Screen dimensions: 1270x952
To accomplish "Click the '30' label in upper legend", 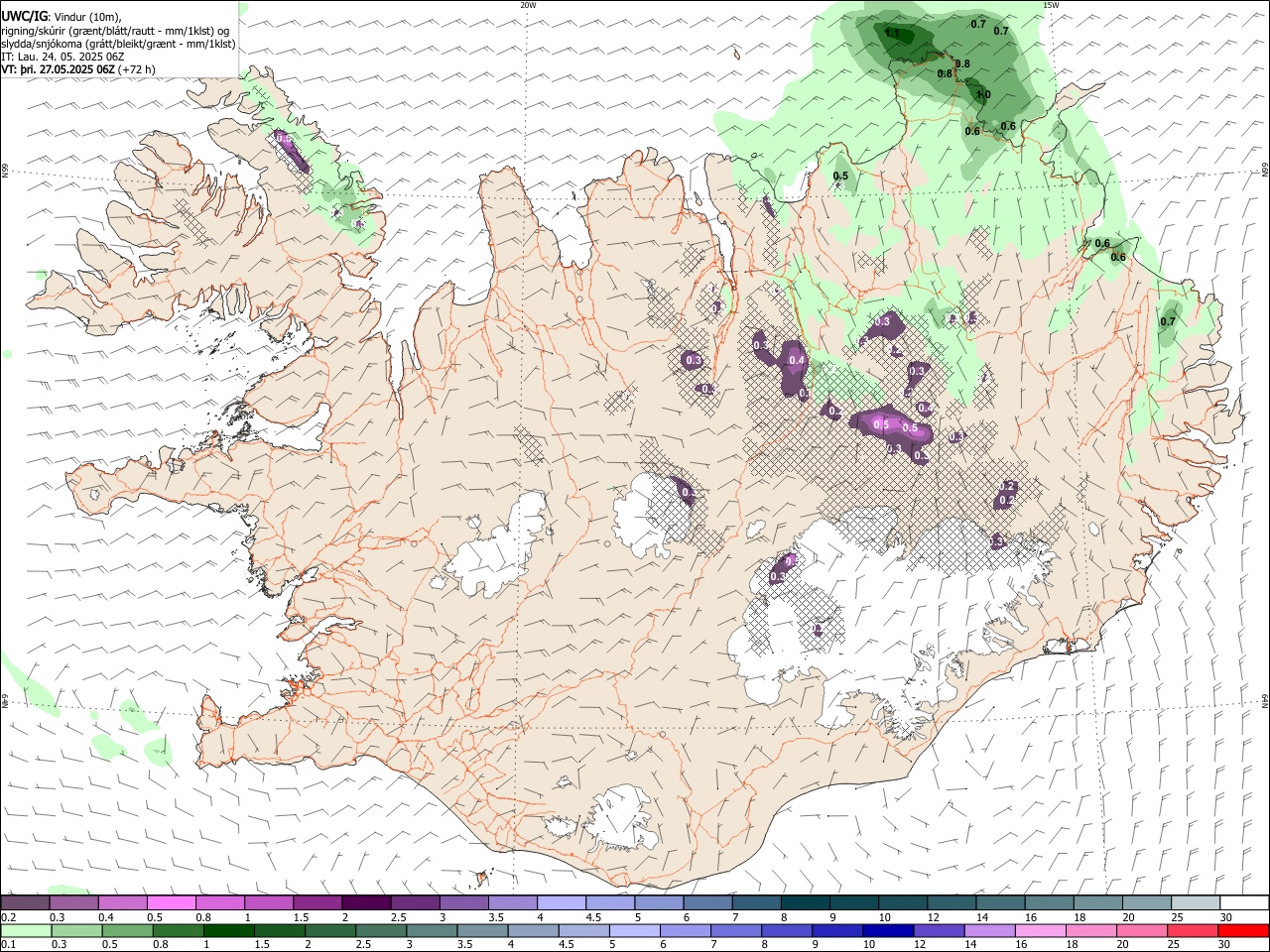I will coord(1225,917).
